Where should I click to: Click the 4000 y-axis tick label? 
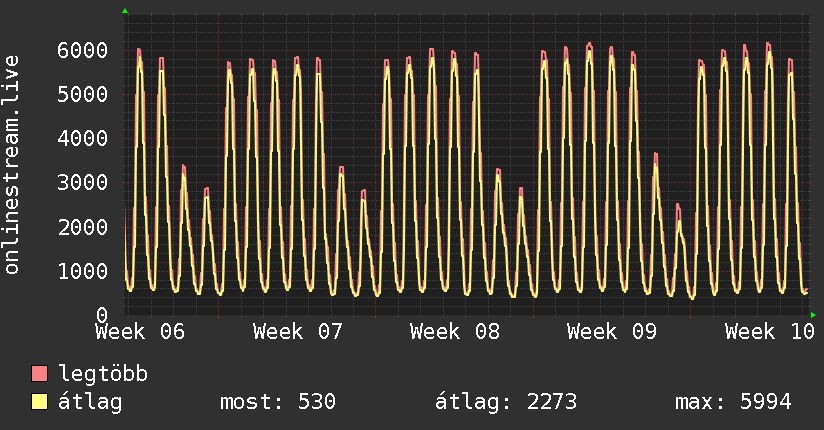coord(83,139)
